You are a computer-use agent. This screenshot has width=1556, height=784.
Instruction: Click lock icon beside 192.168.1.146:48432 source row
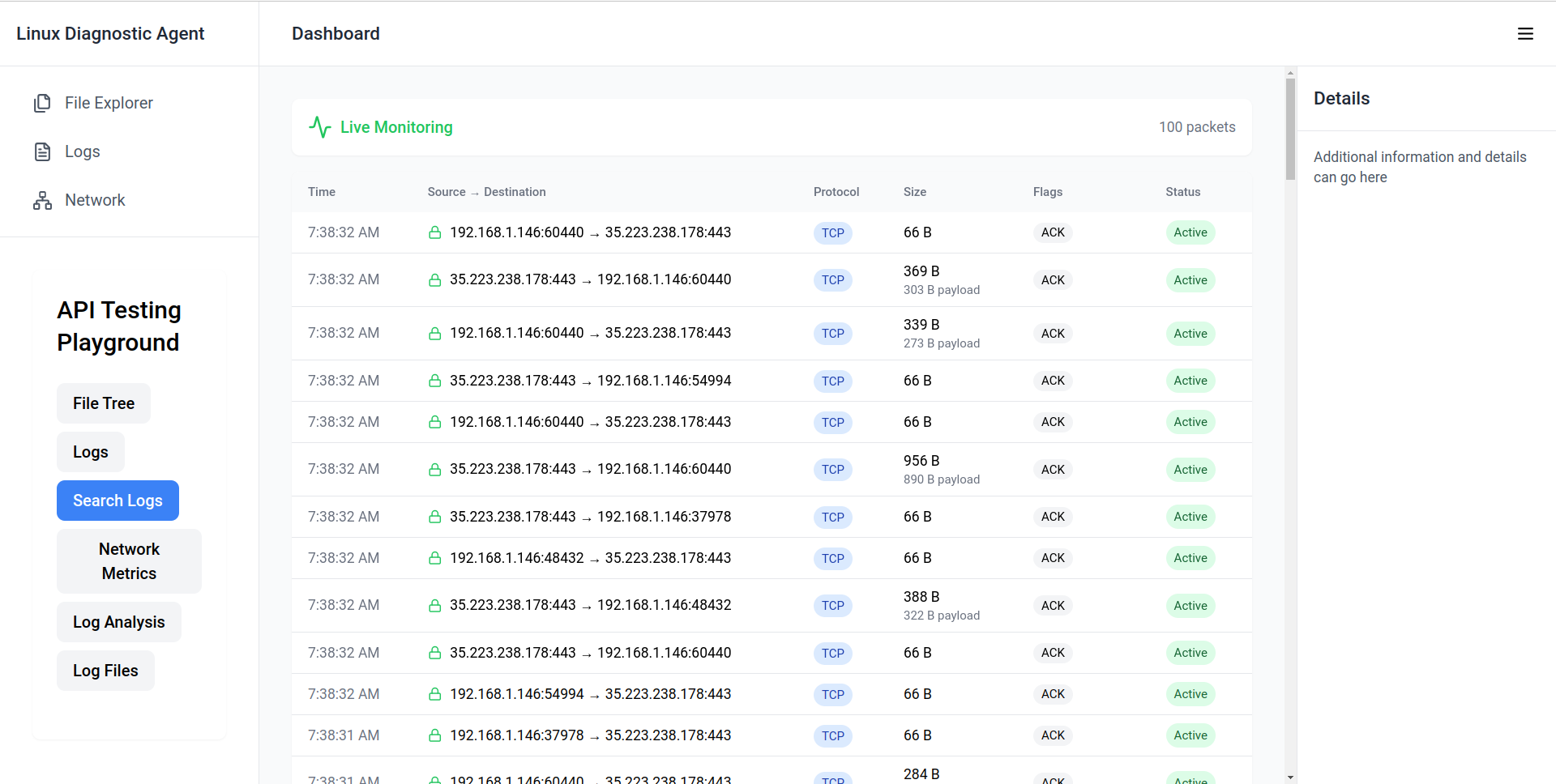tap(435, 558)
